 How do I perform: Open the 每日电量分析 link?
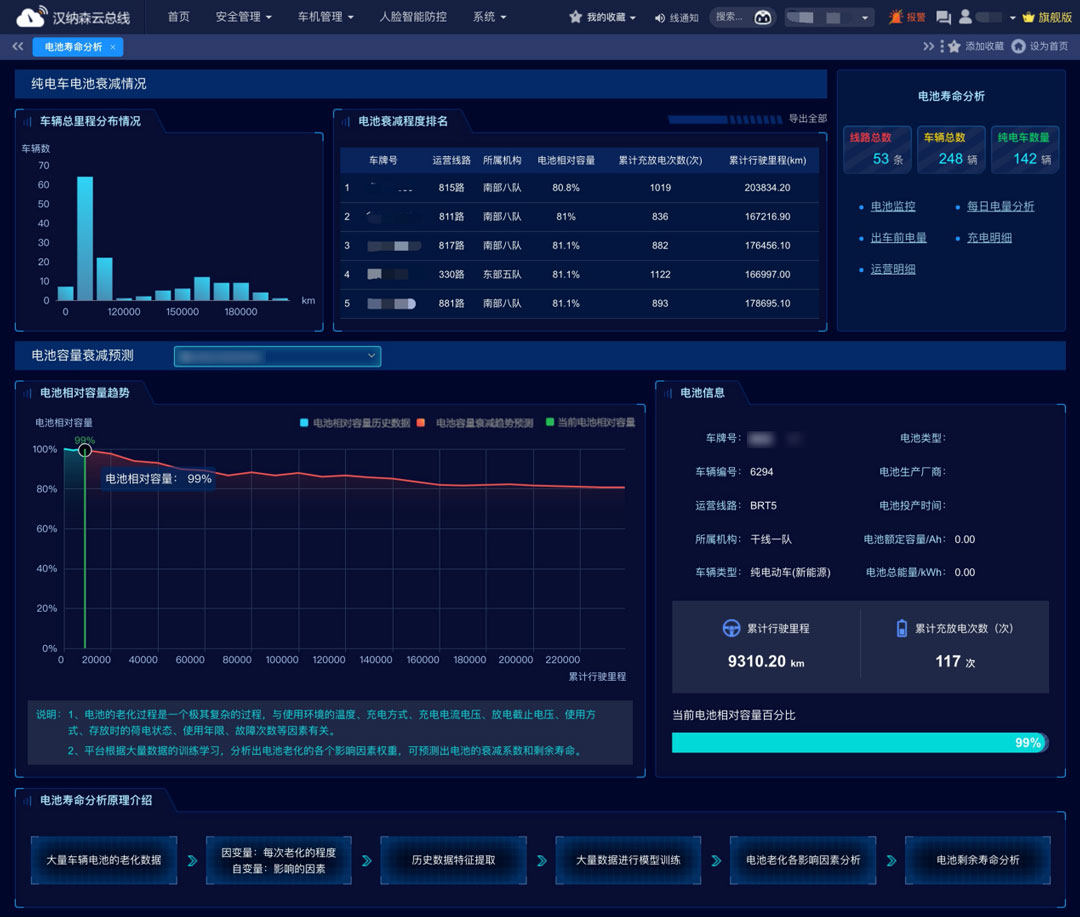(x=1000, y=206)
